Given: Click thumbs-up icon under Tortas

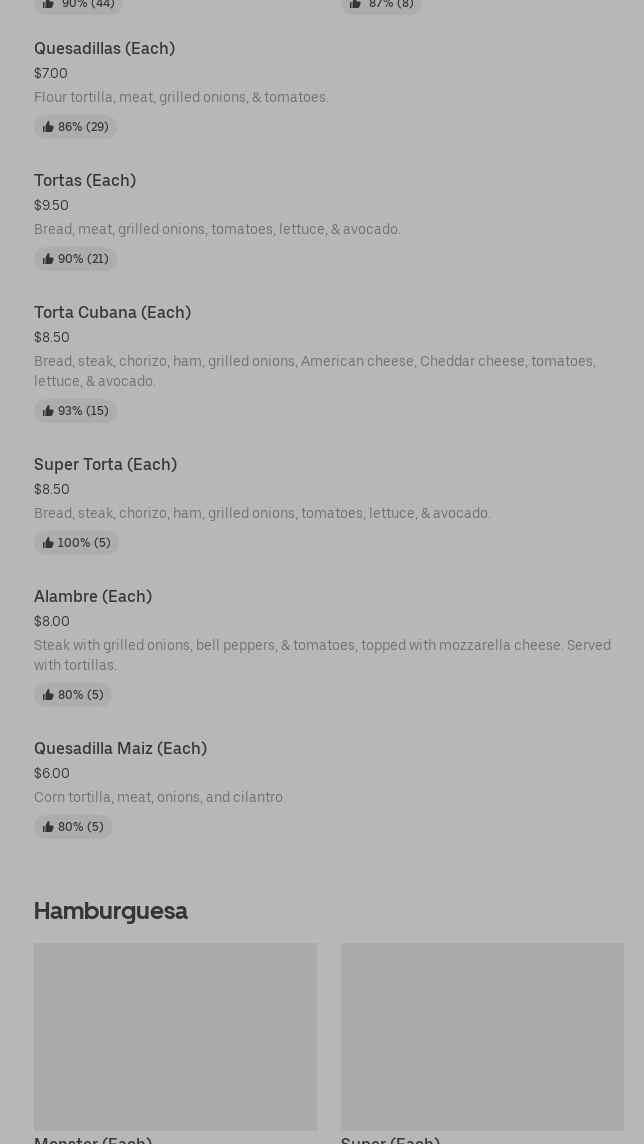Looking at the screenshot, I should click(48, 259).
